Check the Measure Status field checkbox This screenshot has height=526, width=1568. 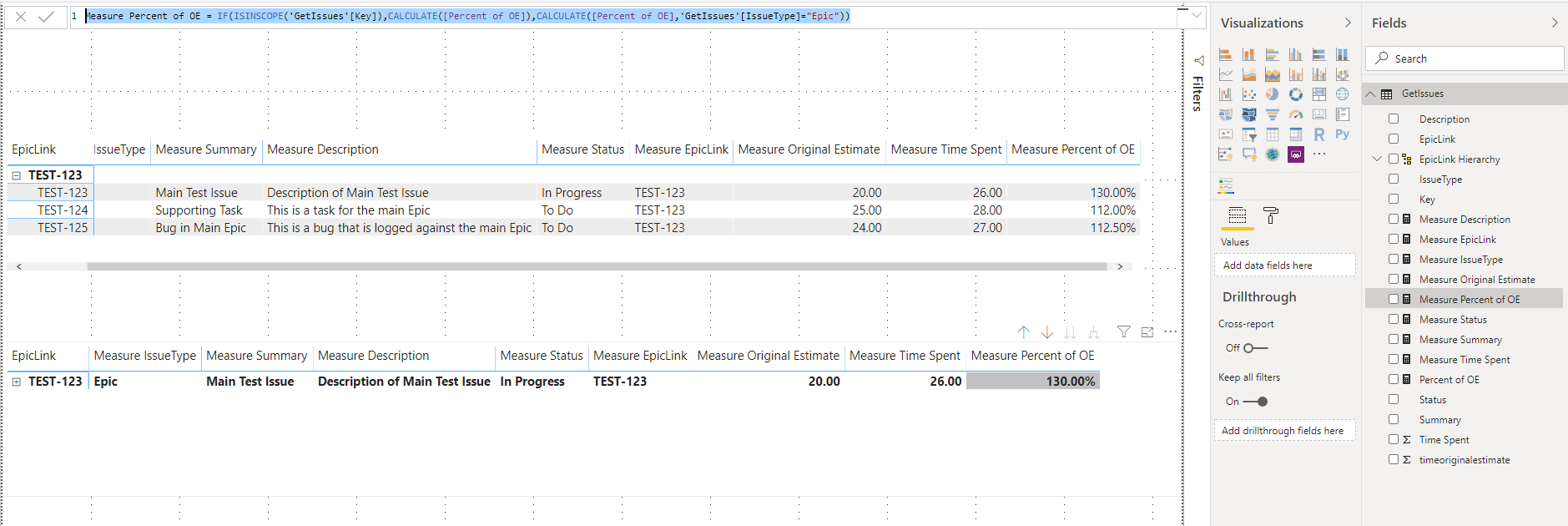(1394, 319)
